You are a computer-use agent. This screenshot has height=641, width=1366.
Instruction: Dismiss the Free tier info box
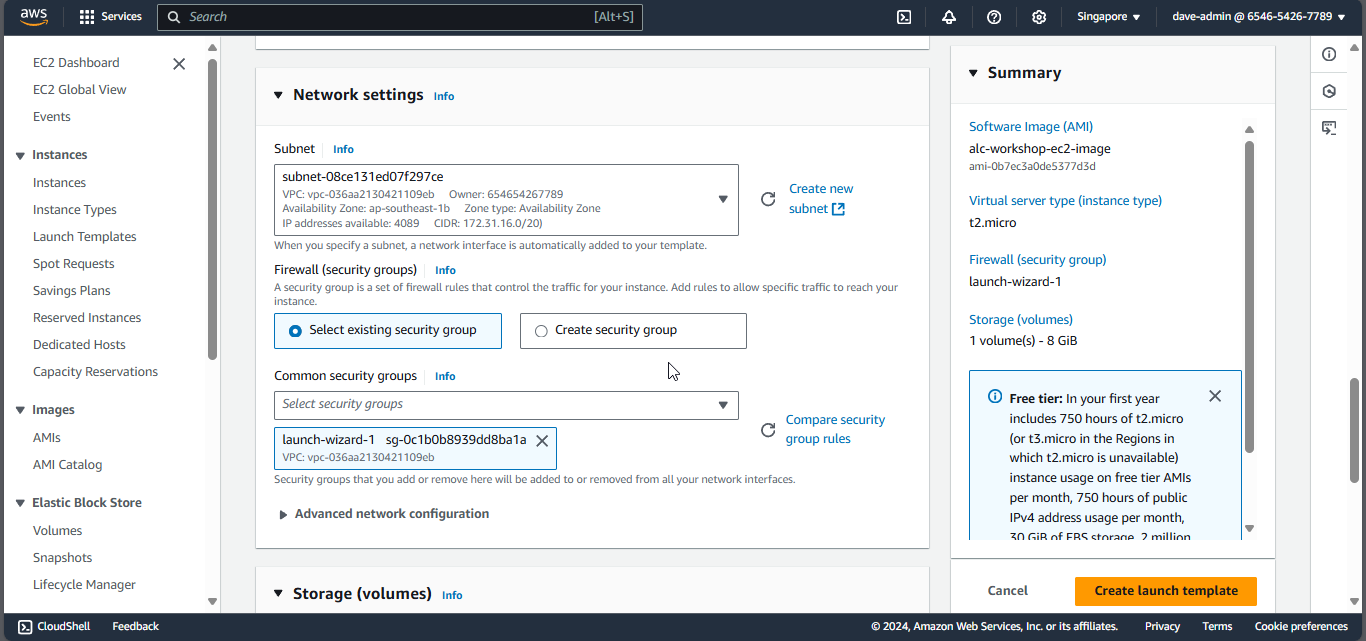tap(1215, 396)
